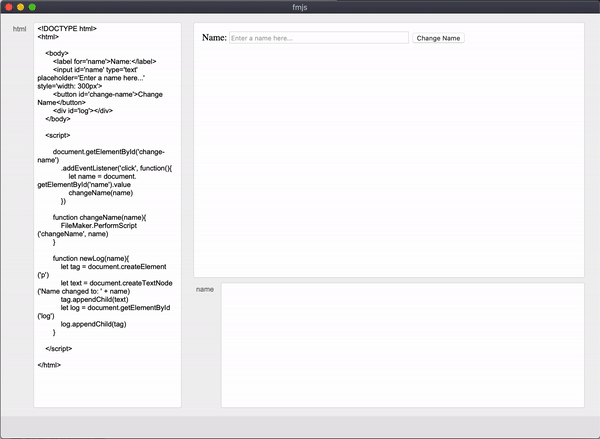Click the 'changeName(name)' call line
This screenshot has width=600, height=439.
[101, 193]
